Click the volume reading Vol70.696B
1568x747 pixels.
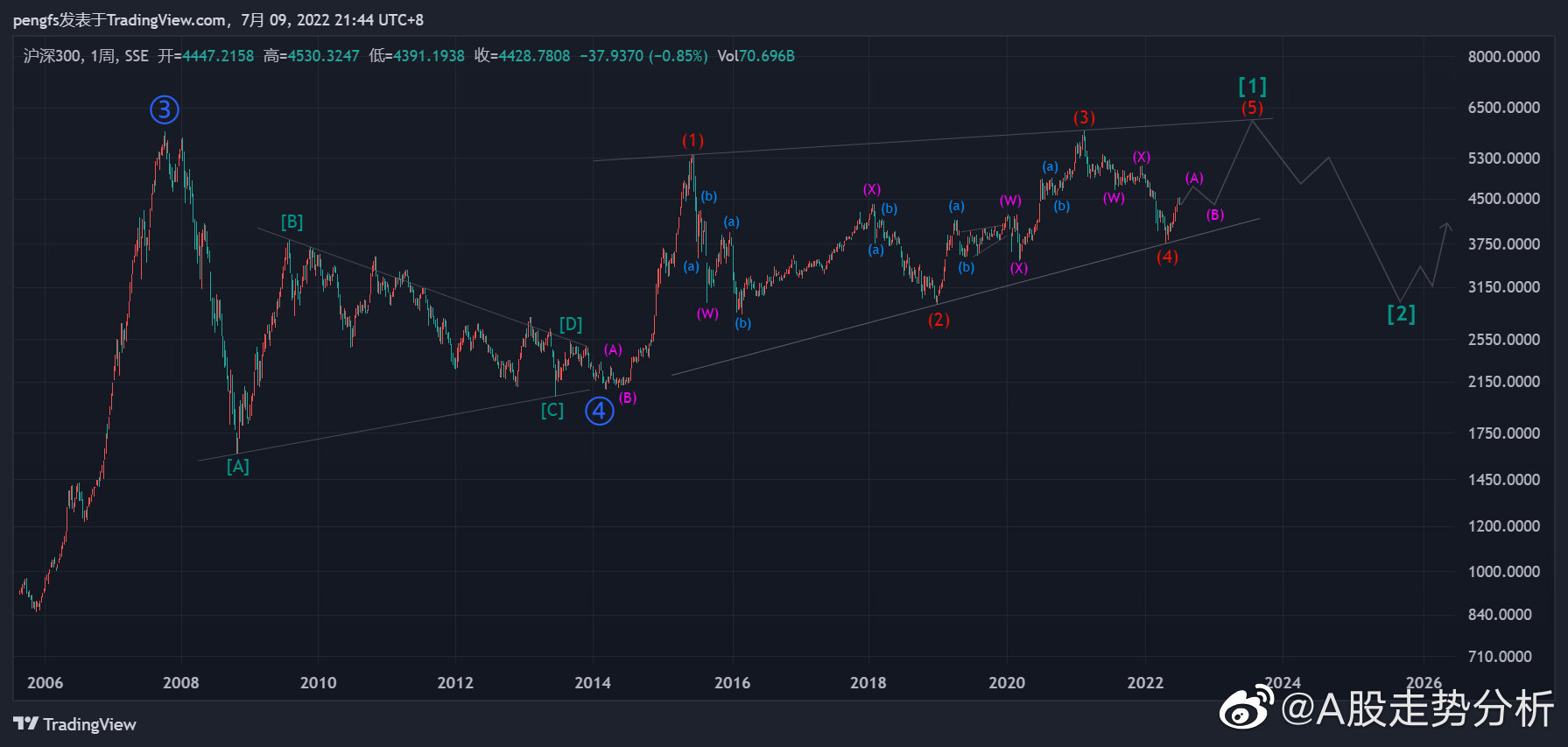pyautogui.click(x=756, y=56)
